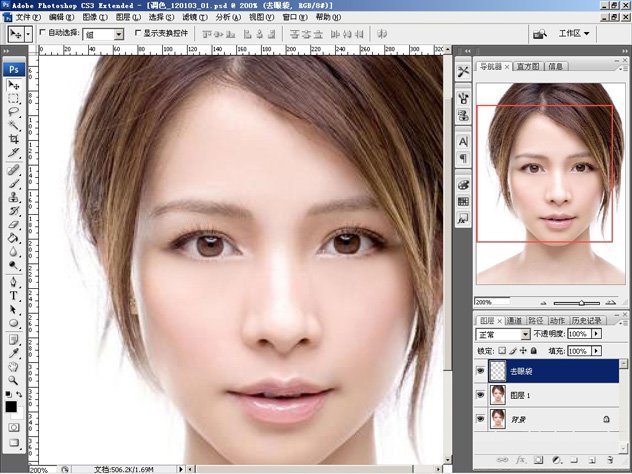Enable the 自动选择 checkbox
632x474 pixels.
[x=42, y=33]
